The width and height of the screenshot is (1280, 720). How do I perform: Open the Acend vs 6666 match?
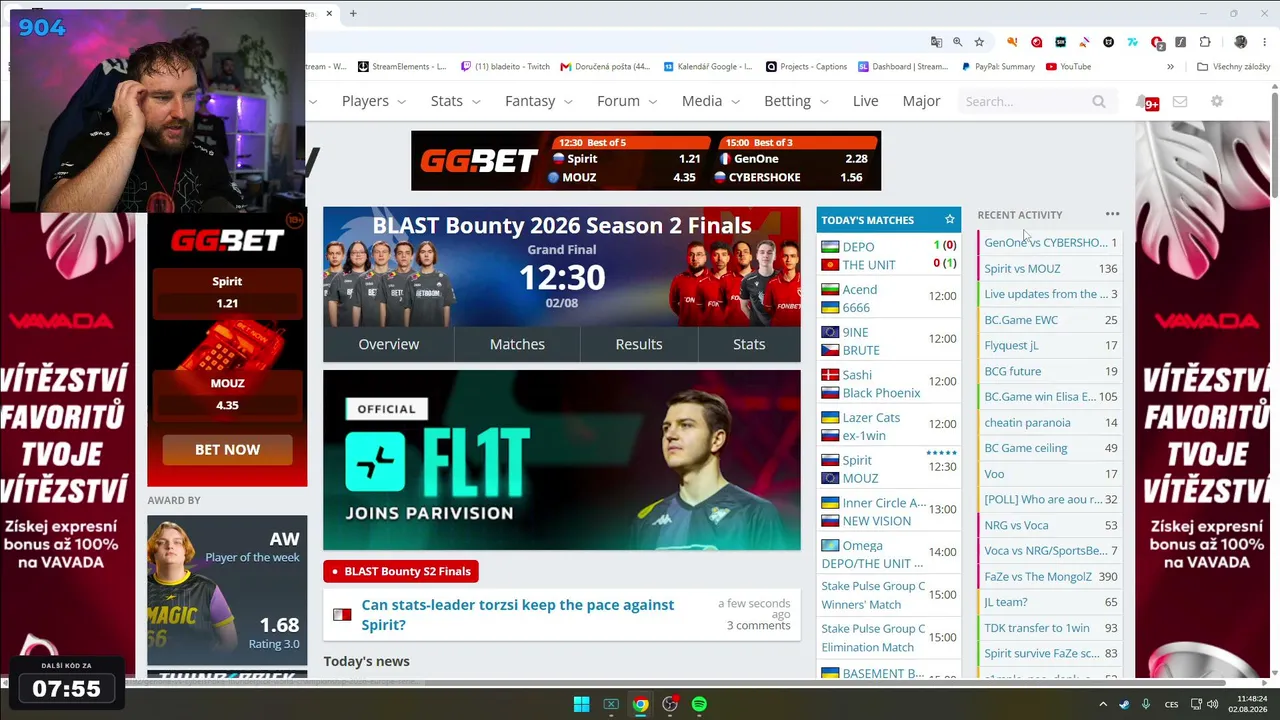889,298
